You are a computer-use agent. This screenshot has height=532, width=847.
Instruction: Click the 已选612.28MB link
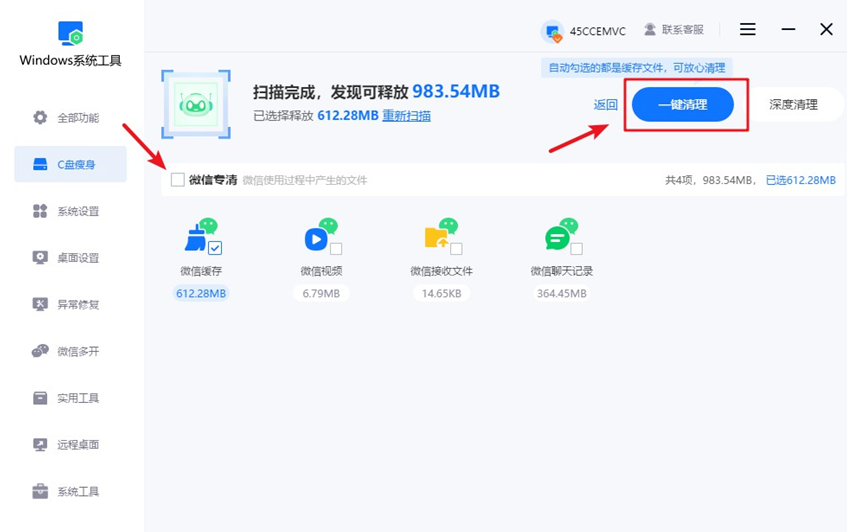[801, 180]
